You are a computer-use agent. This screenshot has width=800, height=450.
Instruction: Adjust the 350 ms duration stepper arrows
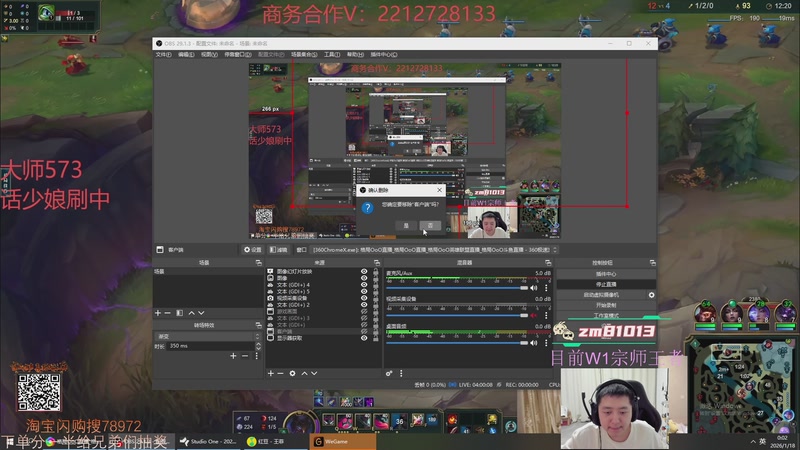coord(258,346)
